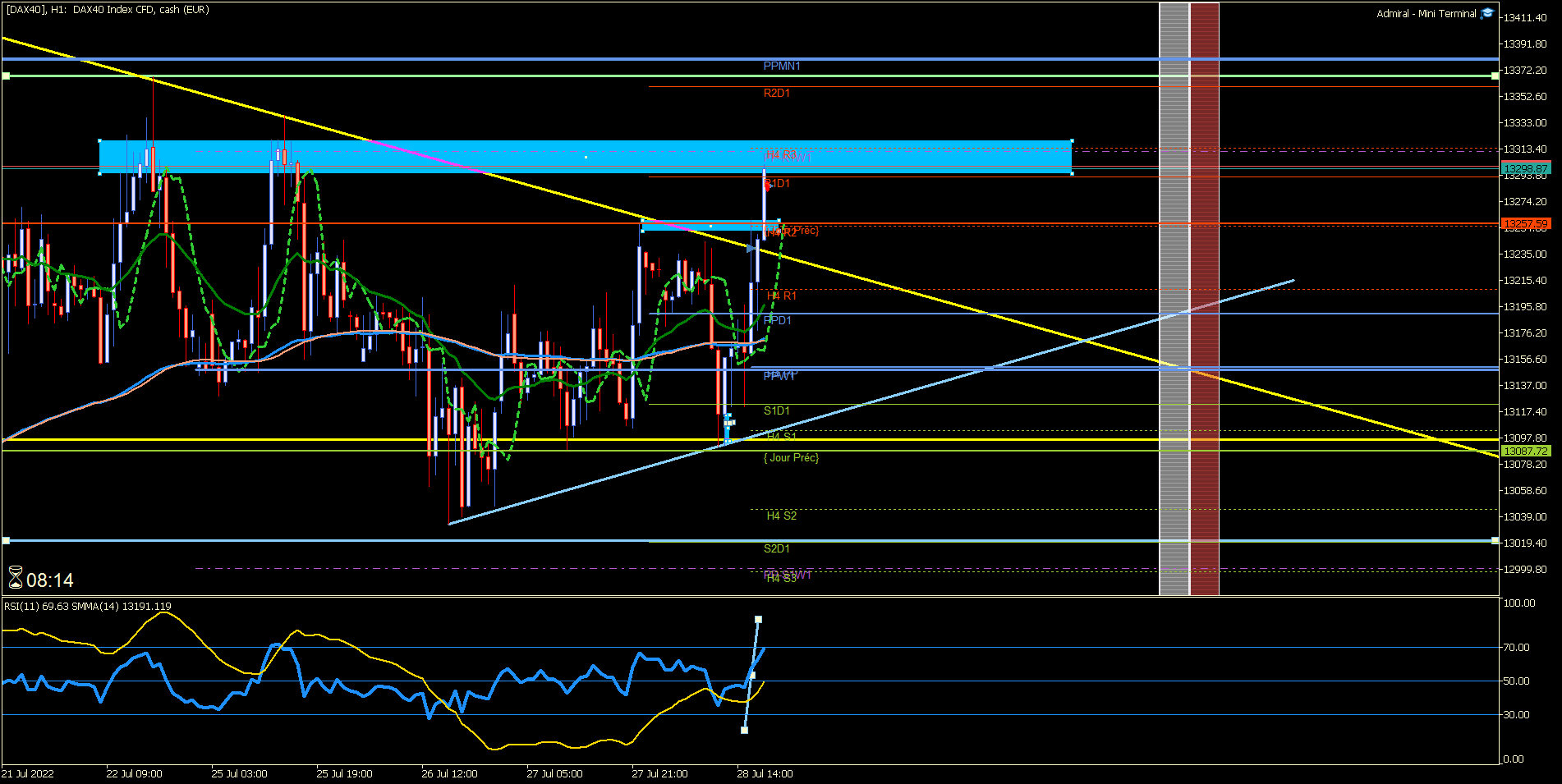Click the Admiral - Mini Terminal label
This screenshot has height=784, width=1562.
click(1426, 13)
